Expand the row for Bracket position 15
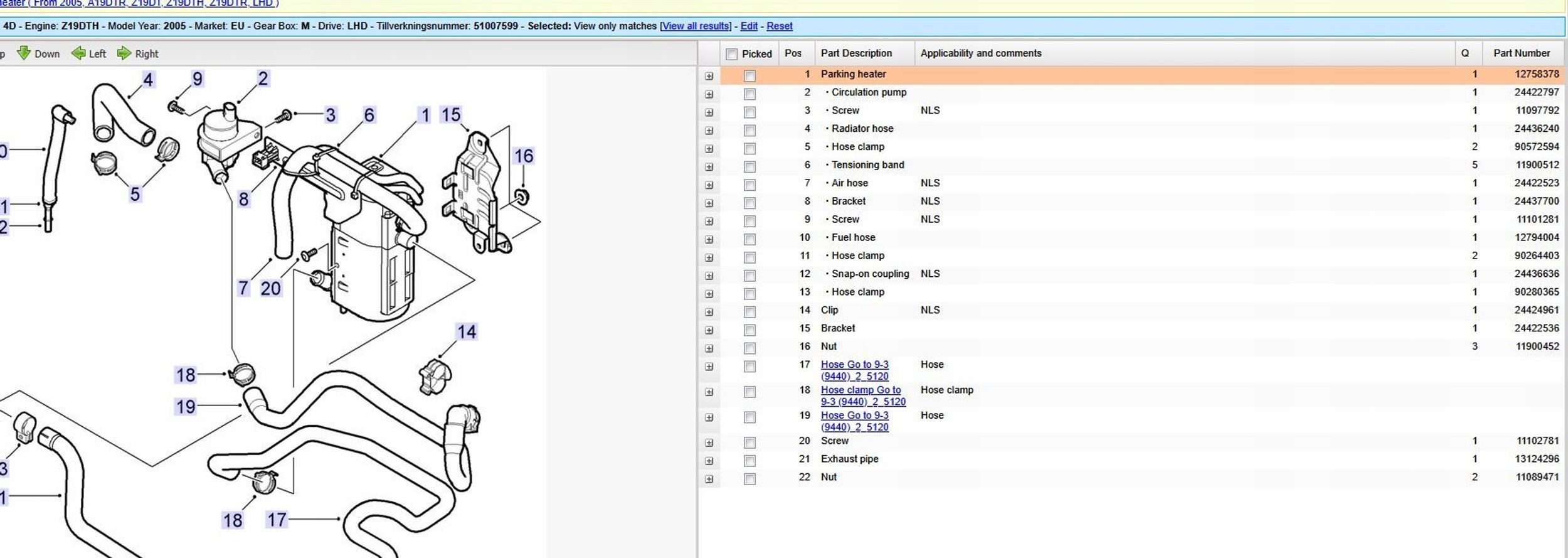This screenshot has height=558, width=1568. click(709, 330)
